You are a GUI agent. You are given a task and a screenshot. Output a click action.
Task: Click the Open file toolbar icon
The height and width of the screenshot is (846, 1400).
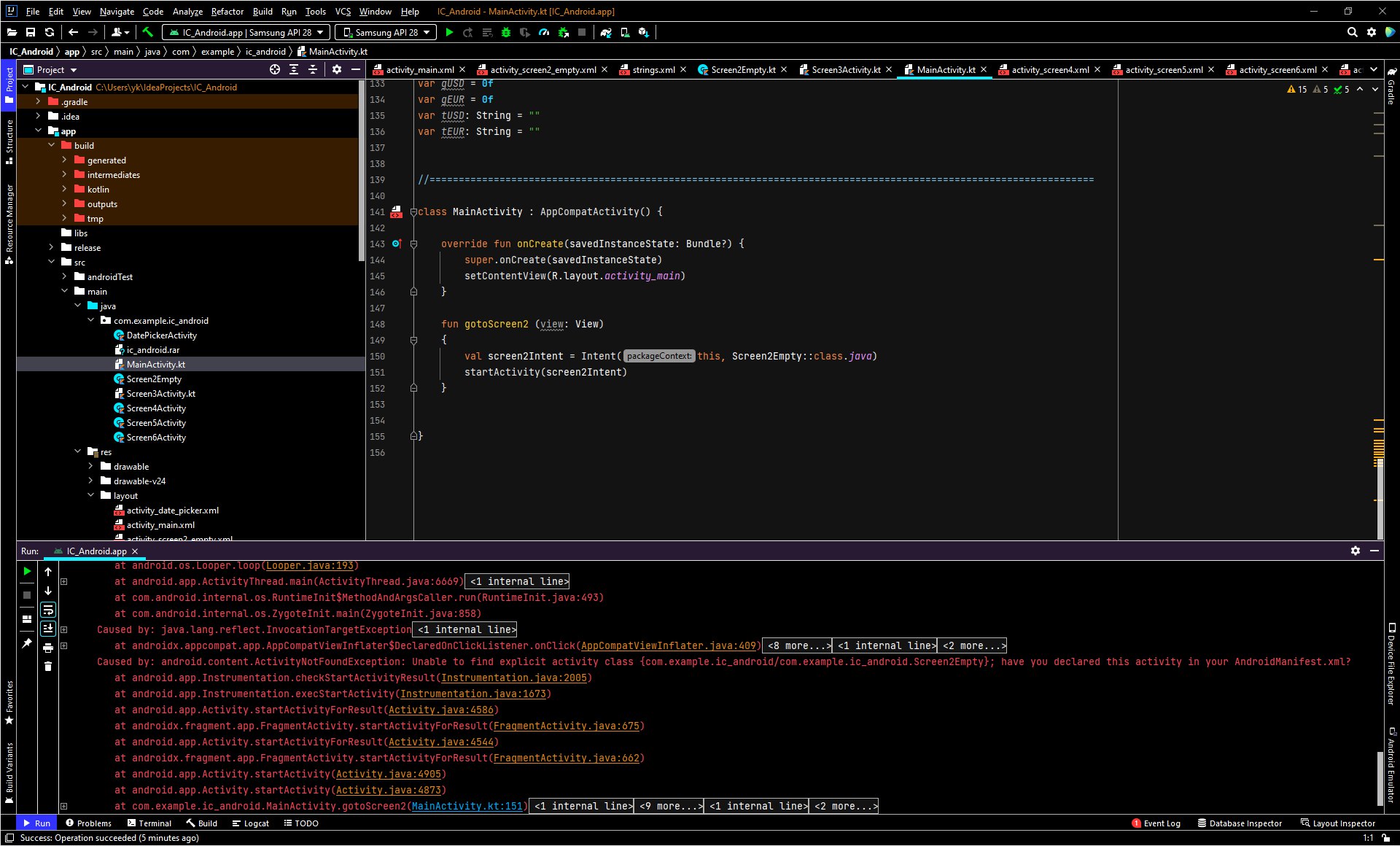click(12, 32)
